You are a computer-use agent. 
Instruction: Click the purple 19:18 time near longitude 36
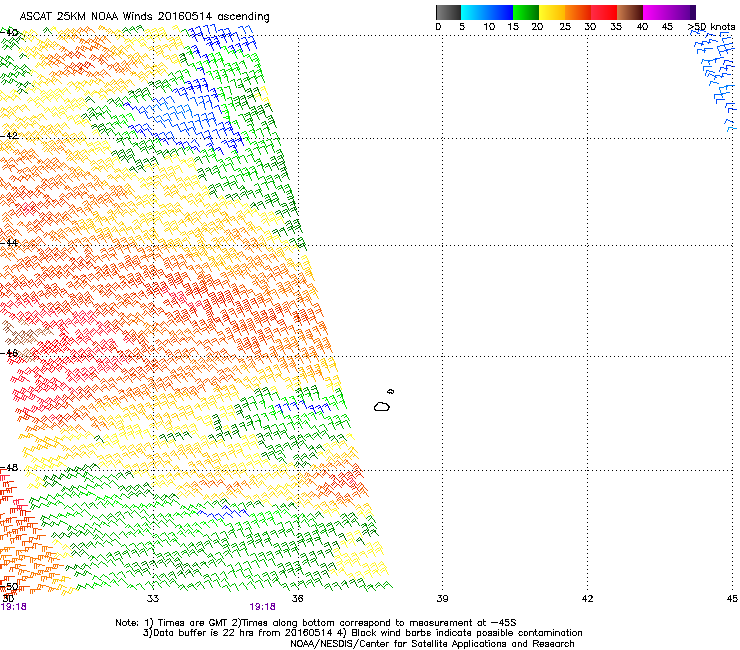pos(262,607)
